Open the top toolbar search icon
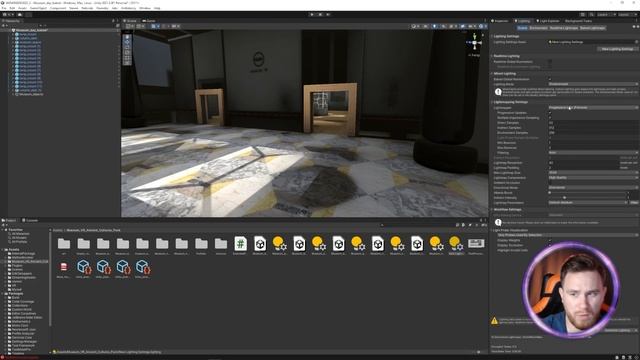 (x=591, y=14)
